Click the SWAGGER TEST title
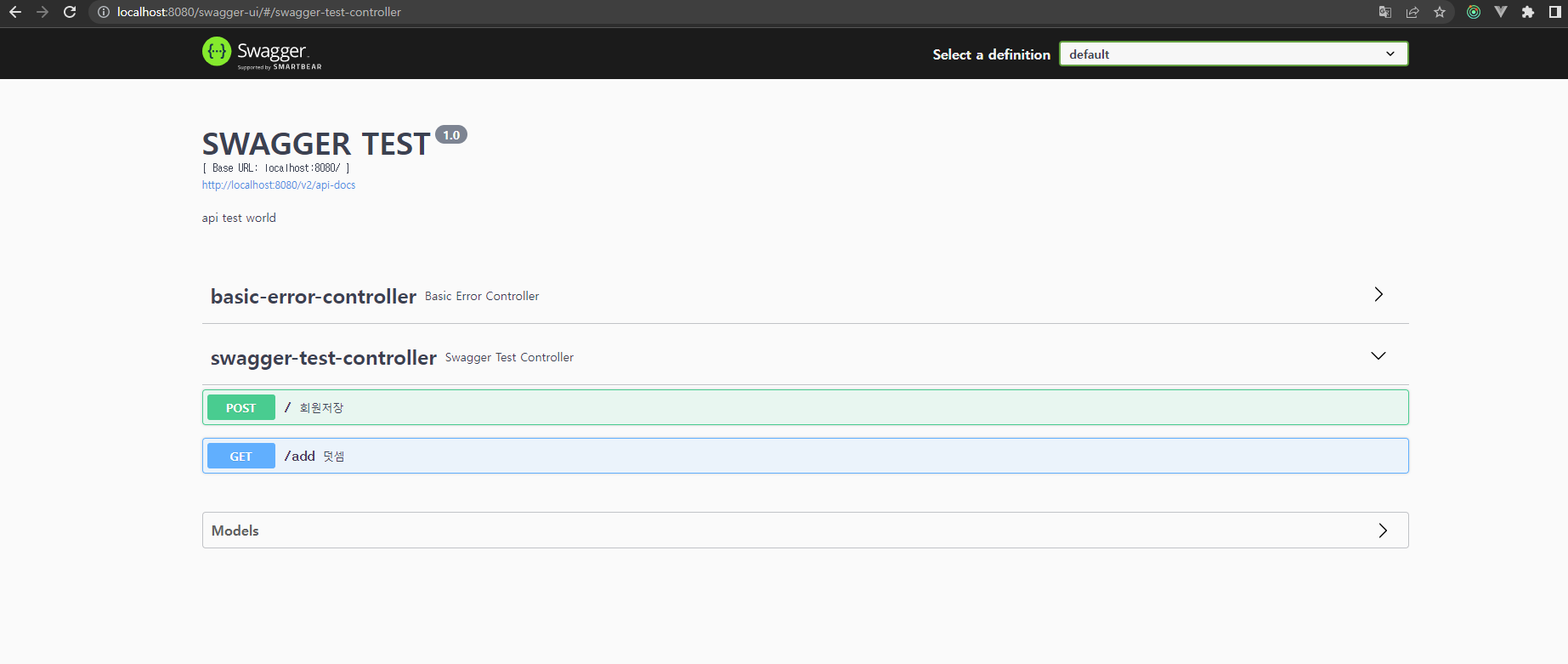1568x664 pixels. pos(316,144)
